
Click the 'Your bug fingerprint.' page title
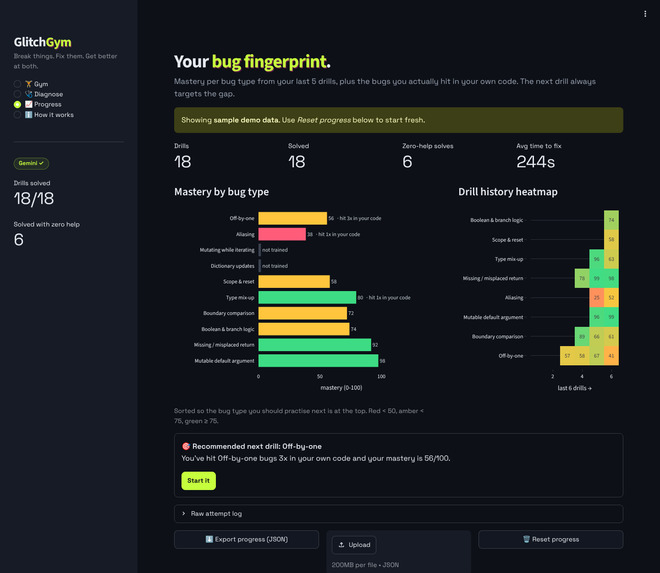tap(252, 62)
